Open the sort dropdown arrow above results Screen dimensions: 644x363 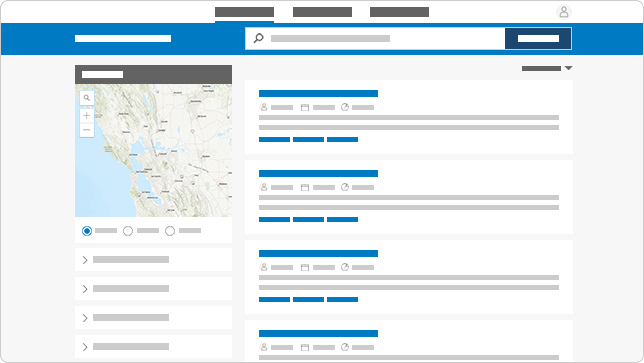[568, 68]
